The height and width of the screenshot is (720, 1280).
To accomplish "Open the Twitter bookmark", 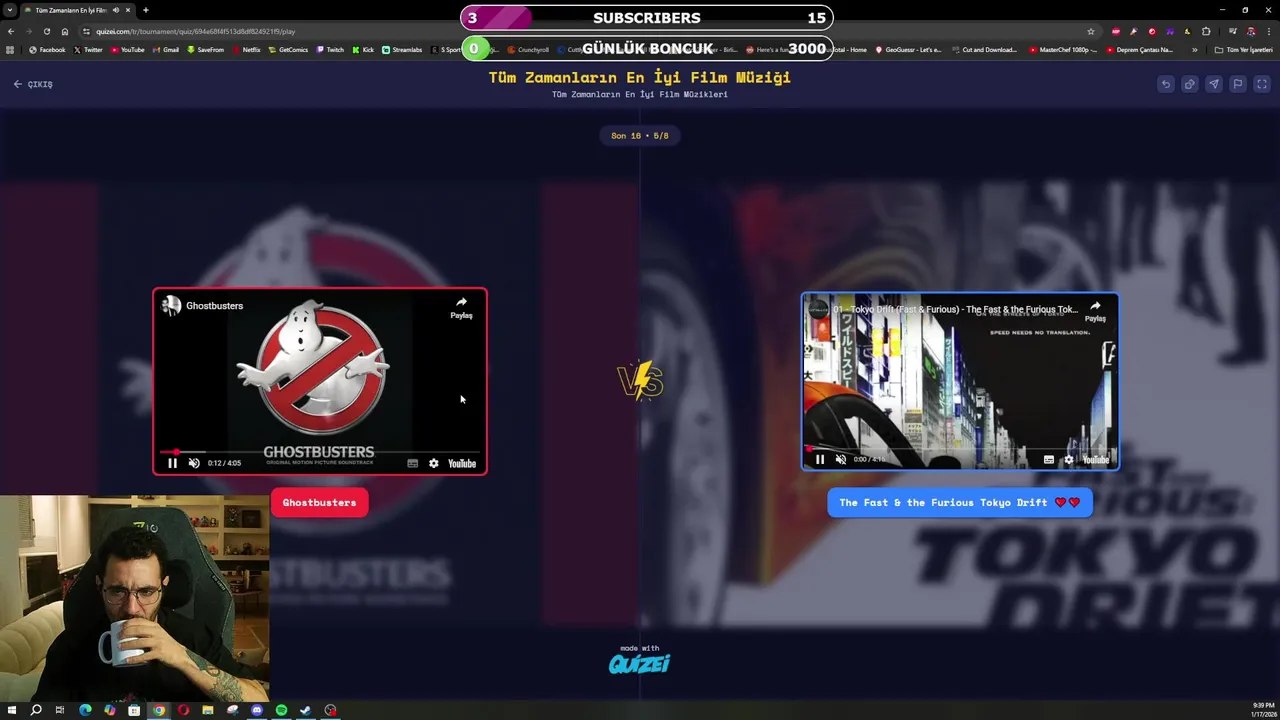I will pos(88,50).
